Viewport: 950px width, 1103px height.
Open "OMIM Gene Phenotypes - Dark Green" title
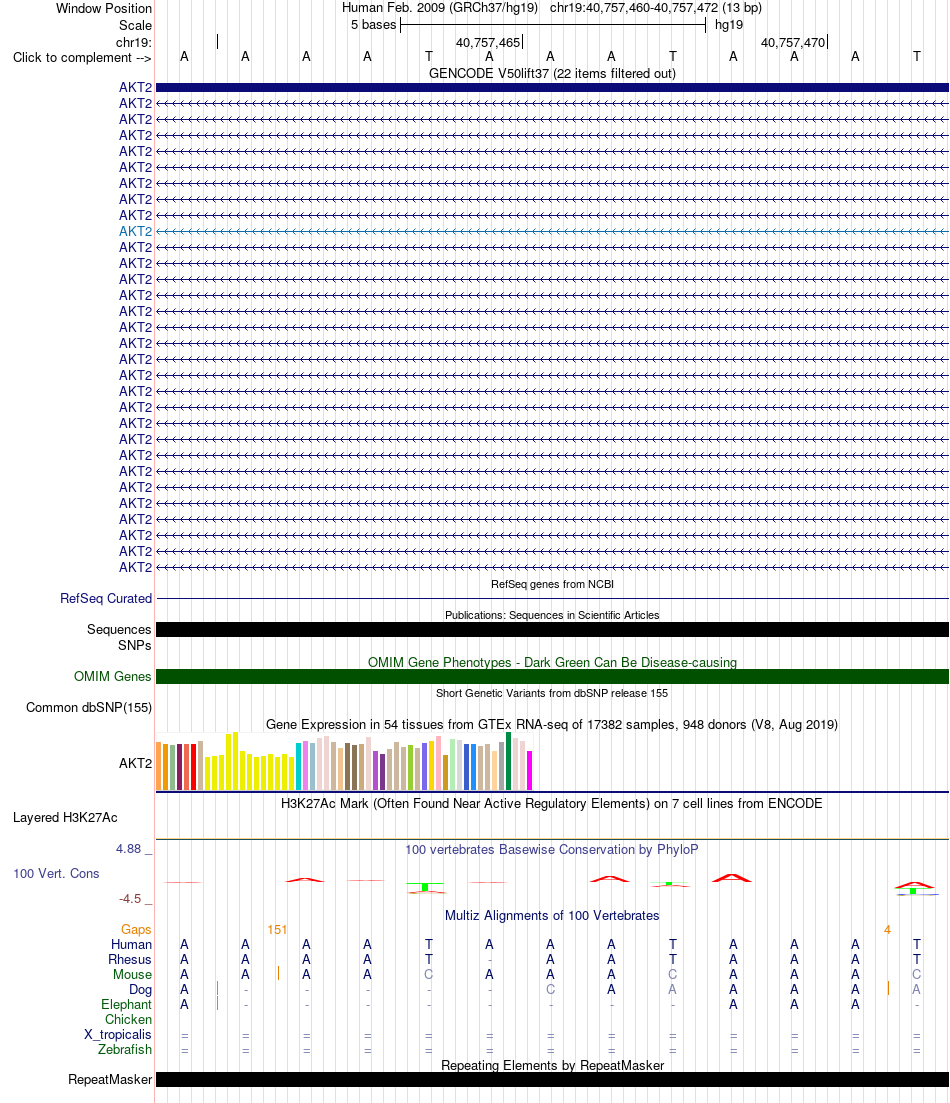552,662
